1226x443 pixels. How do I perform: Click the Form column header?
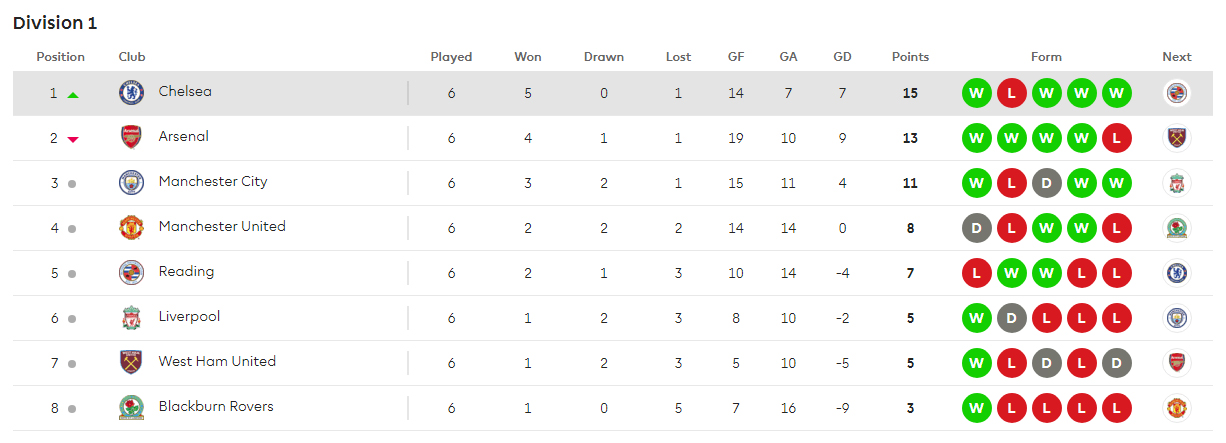[x=1046, y=57]
